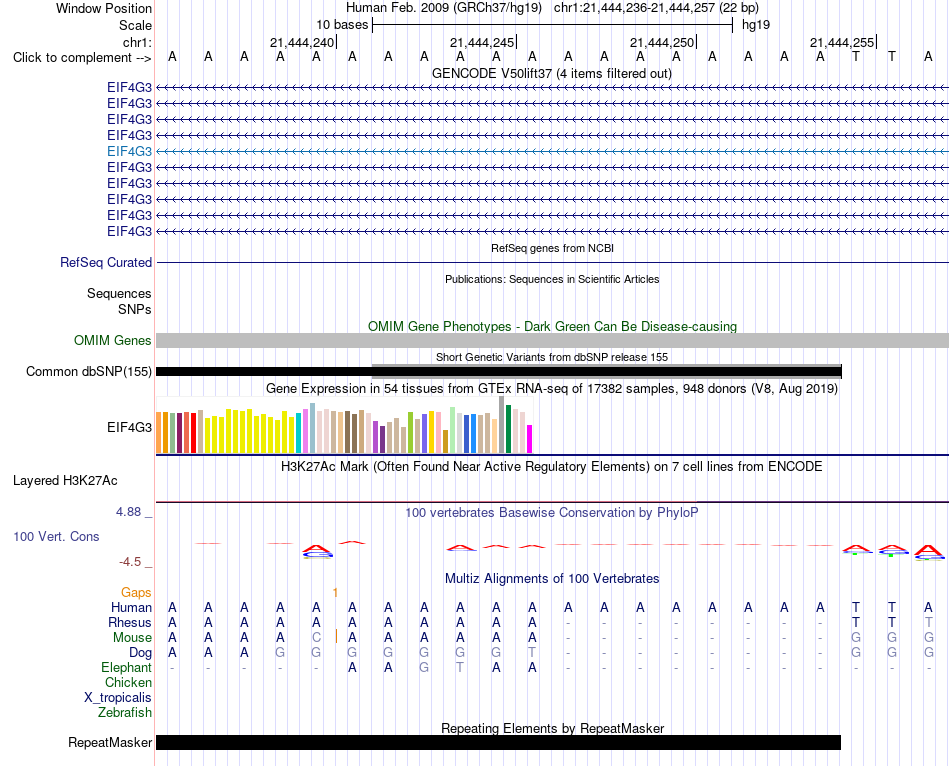Click 'RefSeq genes from NCBI' track title

552,248
